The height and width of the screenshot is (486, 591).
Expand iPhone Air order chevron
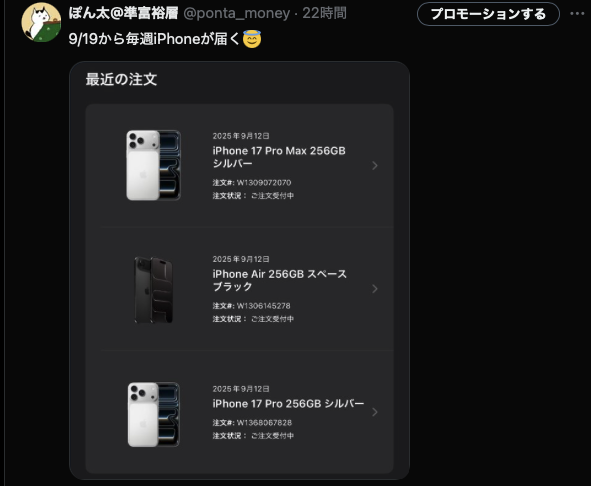(375, 289)
